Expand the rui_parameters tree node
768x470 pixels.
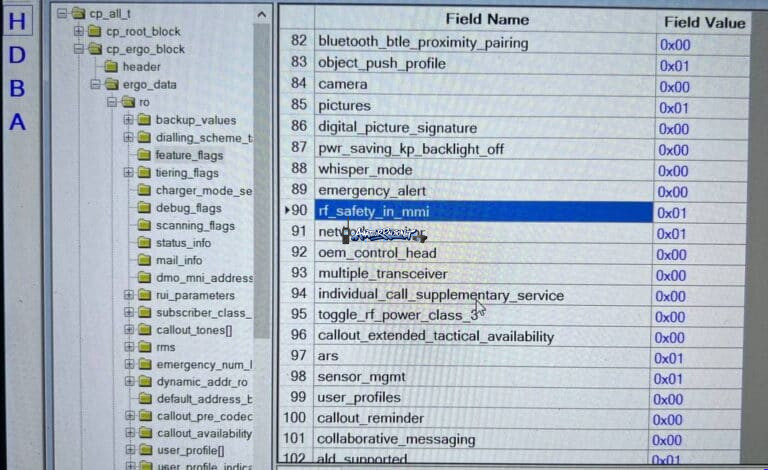point(129,295)
